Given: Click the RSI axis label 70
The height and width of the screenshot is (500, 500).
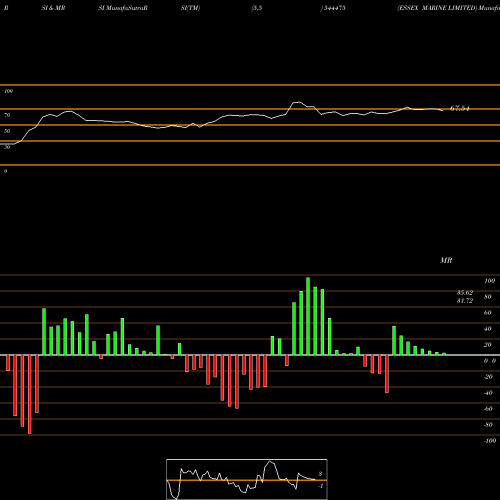Looking at the screenshot, I should (x=7, y=115).
